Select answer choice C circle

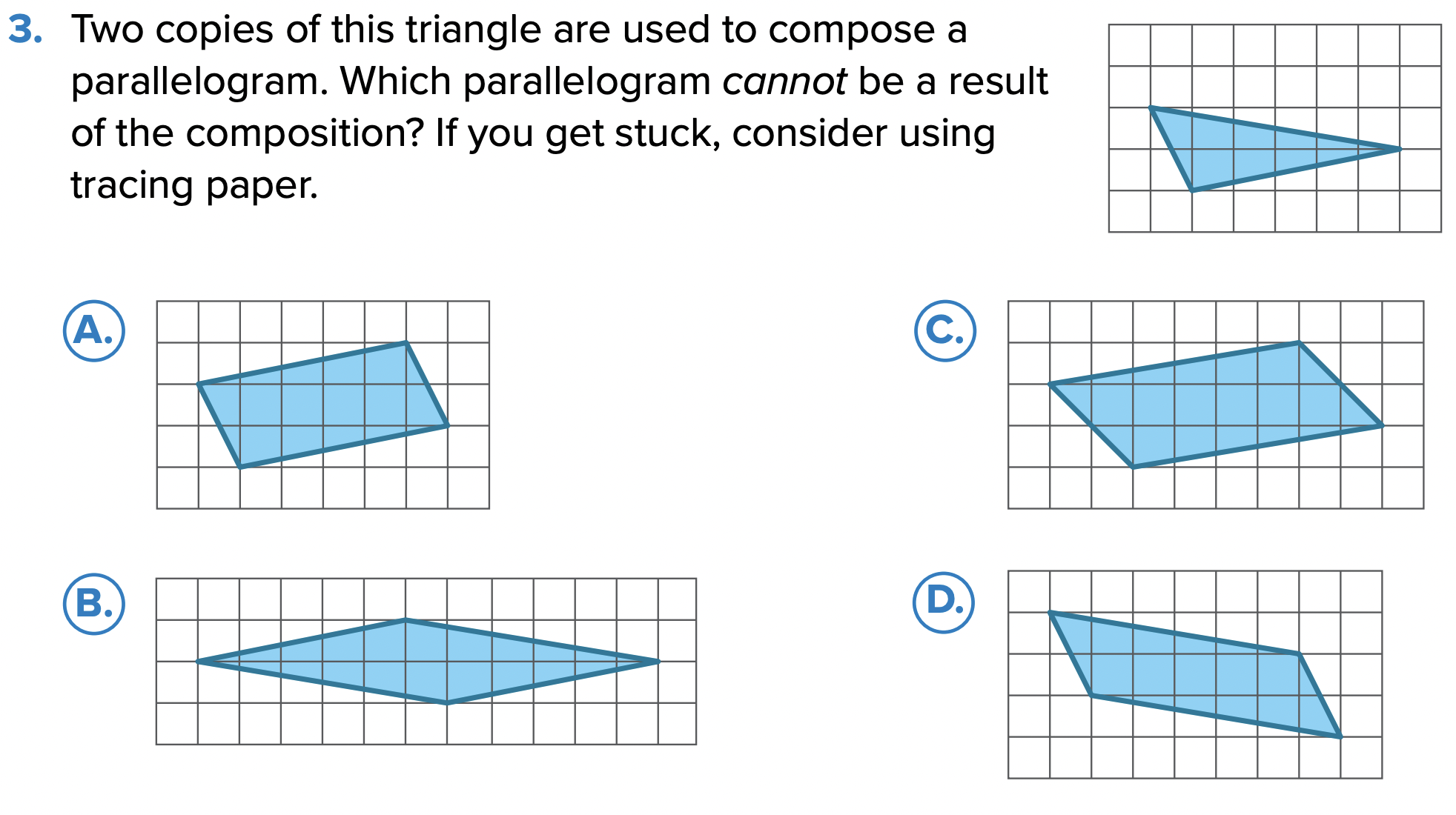click(944, 330)
